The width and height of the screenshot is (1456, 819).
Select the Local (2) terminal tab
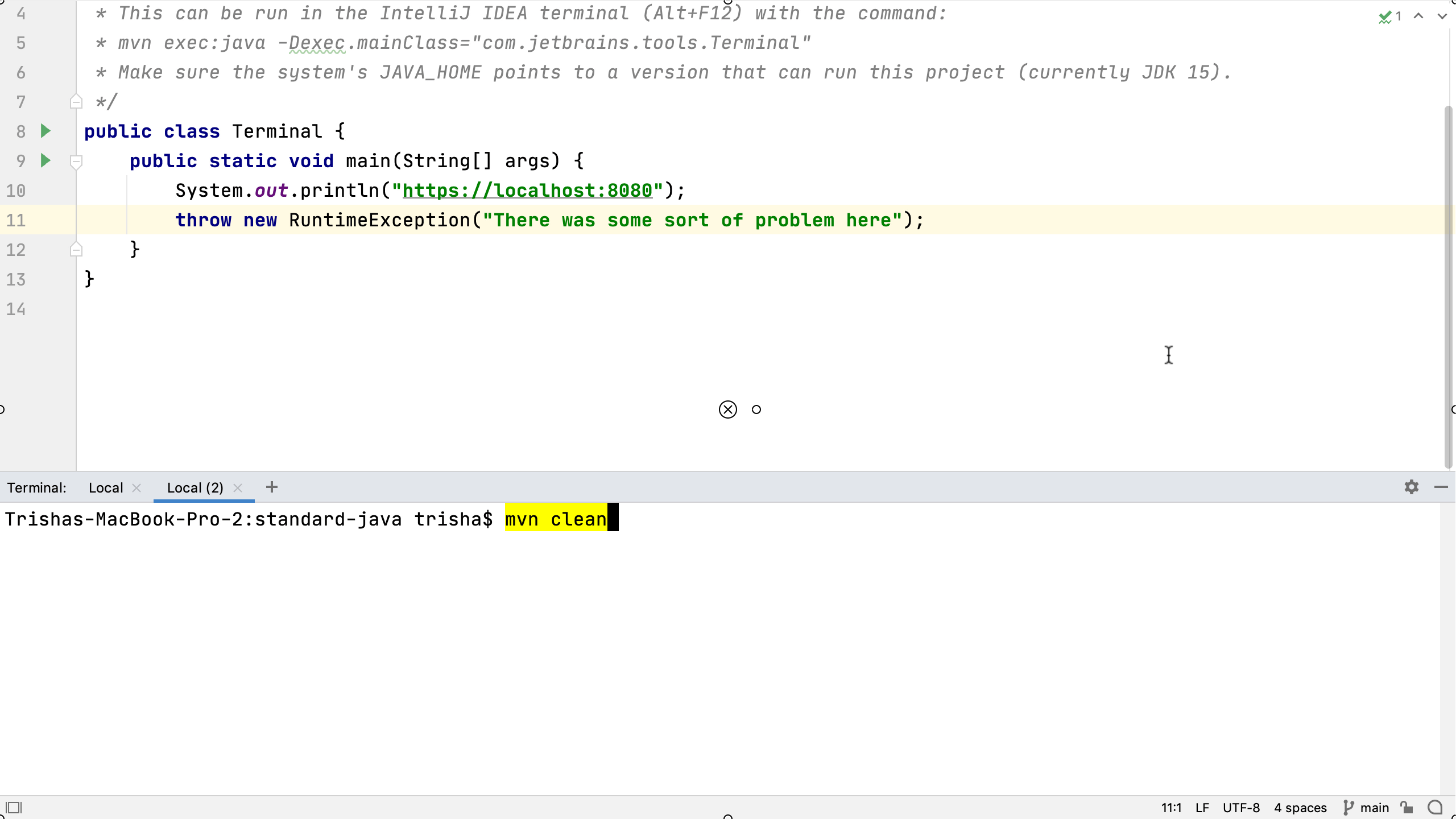tap(195, 488)
